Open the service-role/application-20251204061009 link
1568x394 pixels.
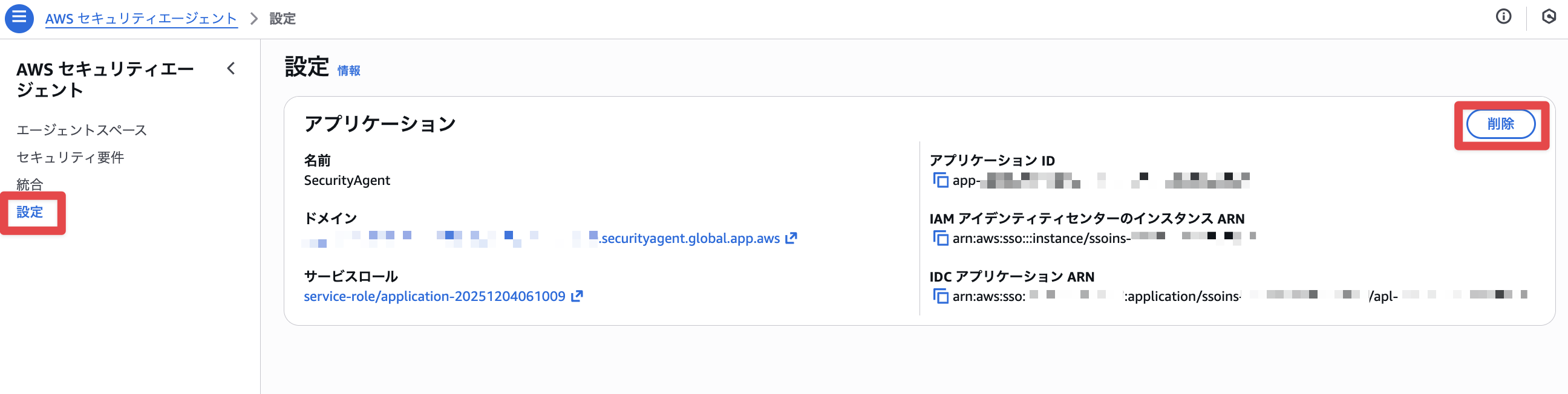pyautogui.click(x=434, y=296)
